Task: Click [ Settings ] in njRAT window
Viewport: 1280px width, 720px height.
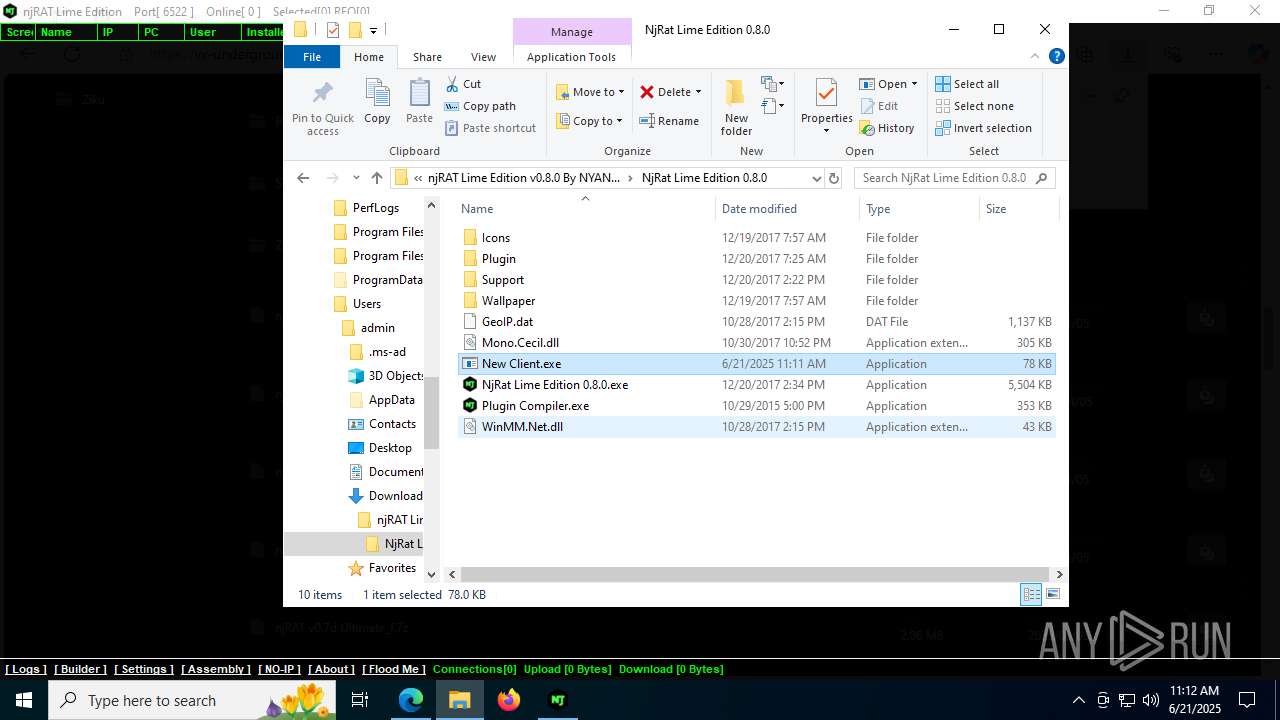Action: tap(144, 669)
